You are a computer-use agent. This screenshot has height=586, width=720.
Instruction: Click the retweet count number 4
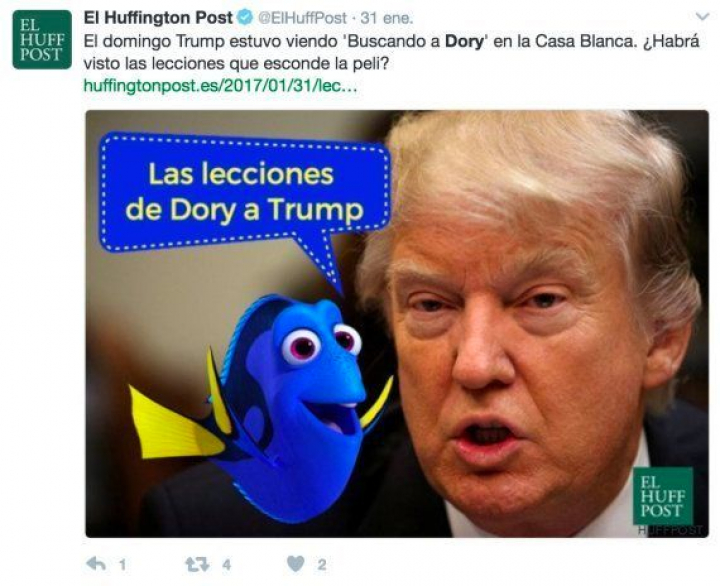point(227,565)
